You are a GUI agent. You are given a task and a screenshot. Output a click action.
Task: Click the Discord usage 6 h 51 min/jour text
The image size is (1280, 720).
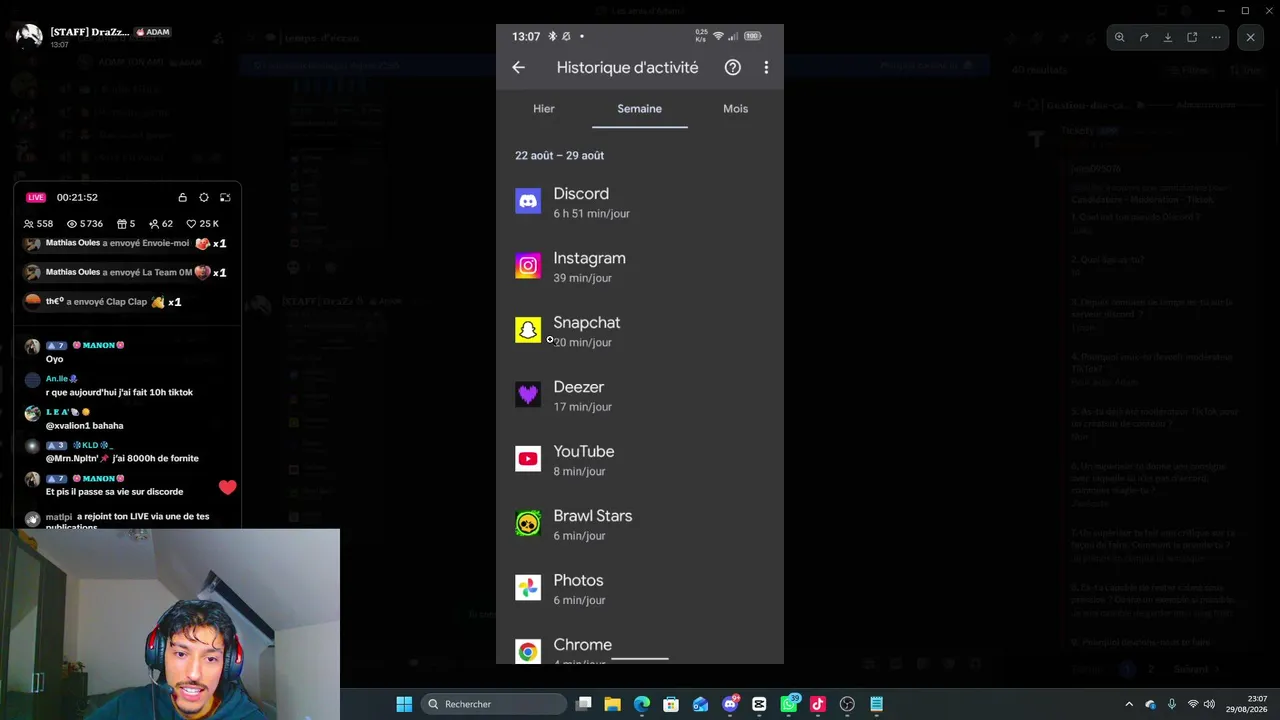591,214
